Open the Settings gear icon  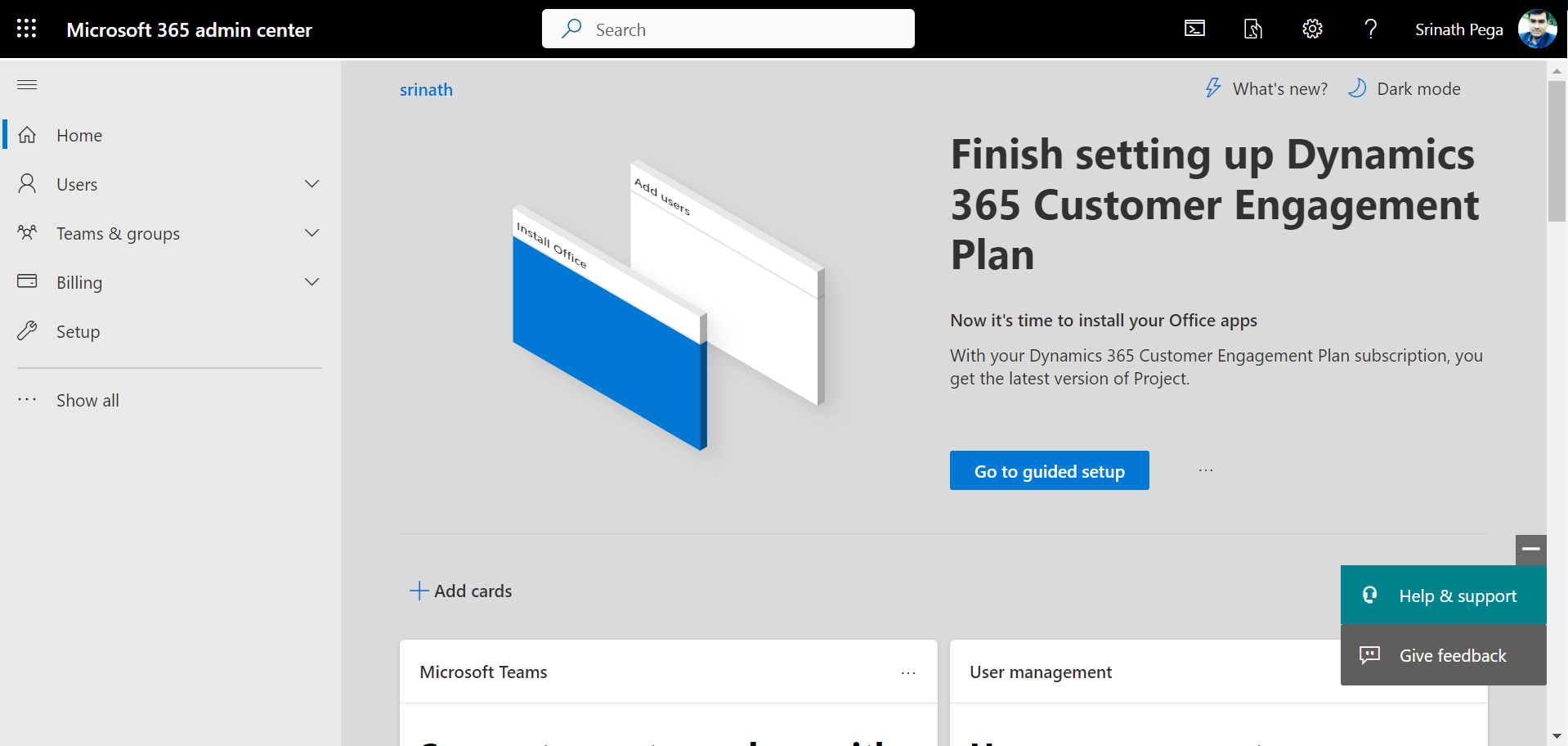1312,29
